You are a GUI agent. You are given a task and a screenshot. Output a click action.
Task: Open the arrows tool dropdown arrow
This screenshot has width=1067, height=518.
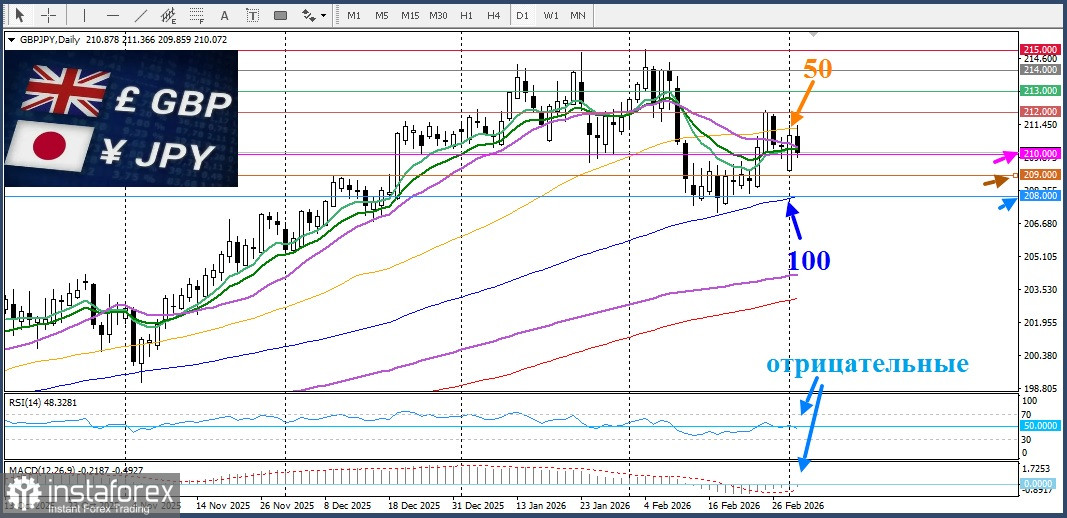coord(323,15)
